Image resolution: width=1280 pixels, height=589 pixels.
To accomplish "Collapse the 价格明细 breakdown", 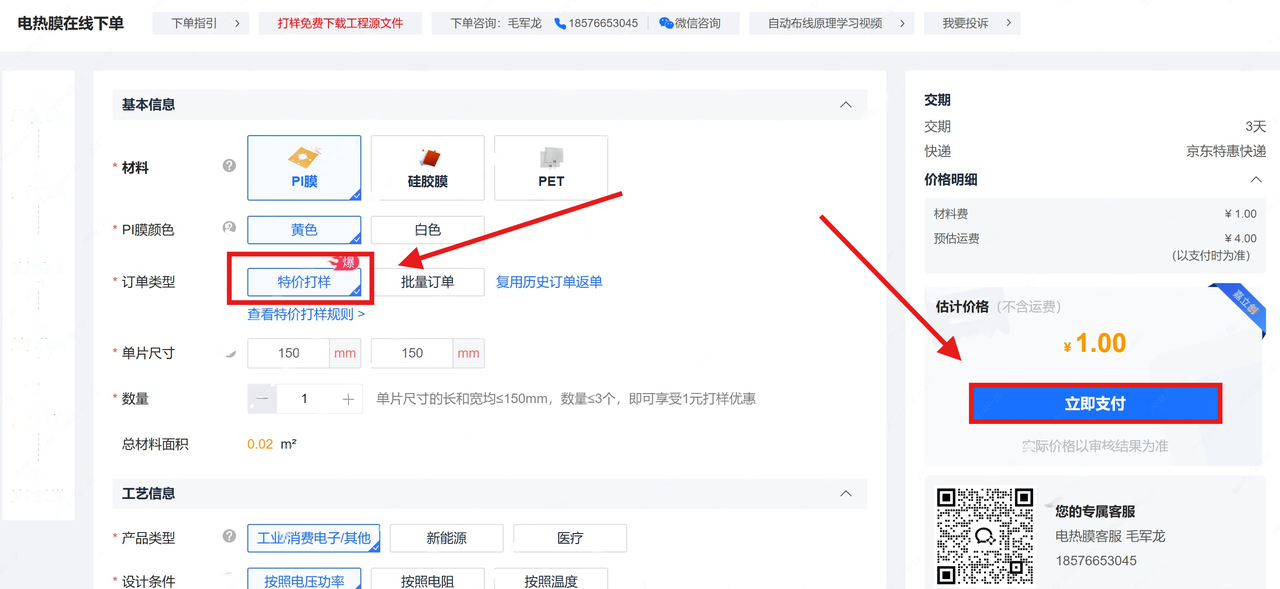I will pyautogui.click(x=1256, y=180).
